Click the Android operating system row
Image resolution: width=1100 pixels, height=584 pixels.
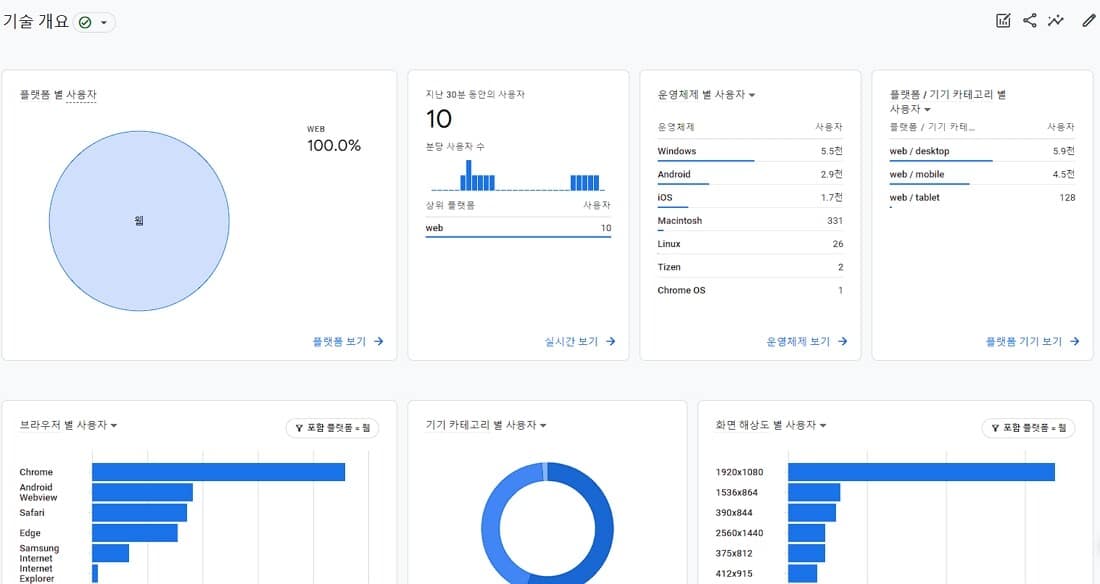(750, 174)
